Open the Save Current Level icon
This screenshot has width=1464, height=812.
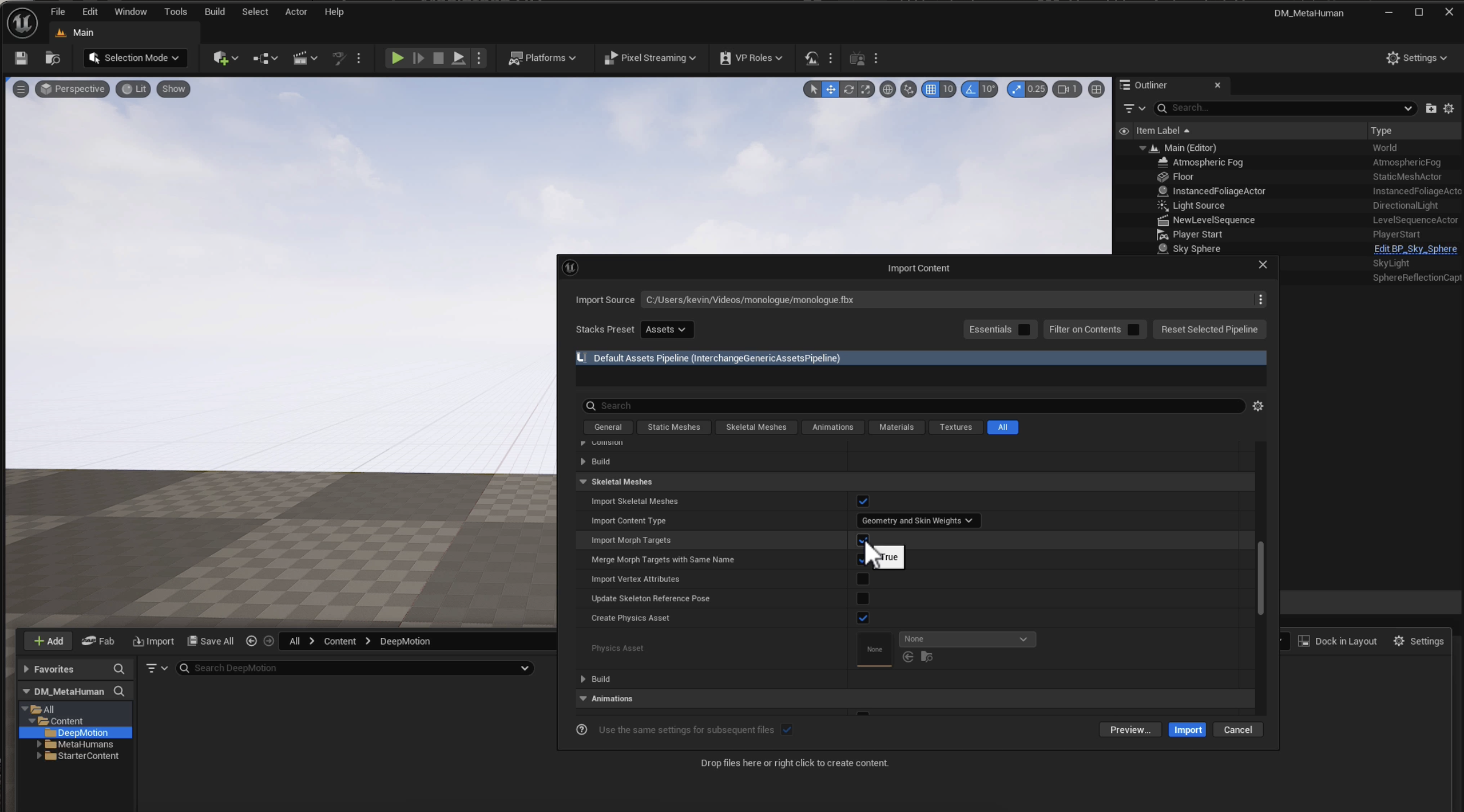(x=20, y=58)
